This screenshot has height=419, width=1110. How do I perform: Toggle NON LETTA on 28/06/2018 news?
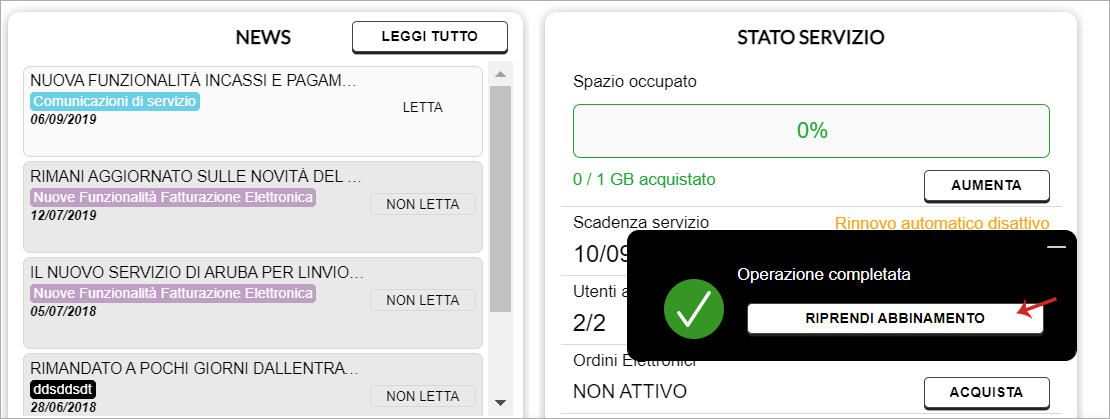tap(423, 396)
